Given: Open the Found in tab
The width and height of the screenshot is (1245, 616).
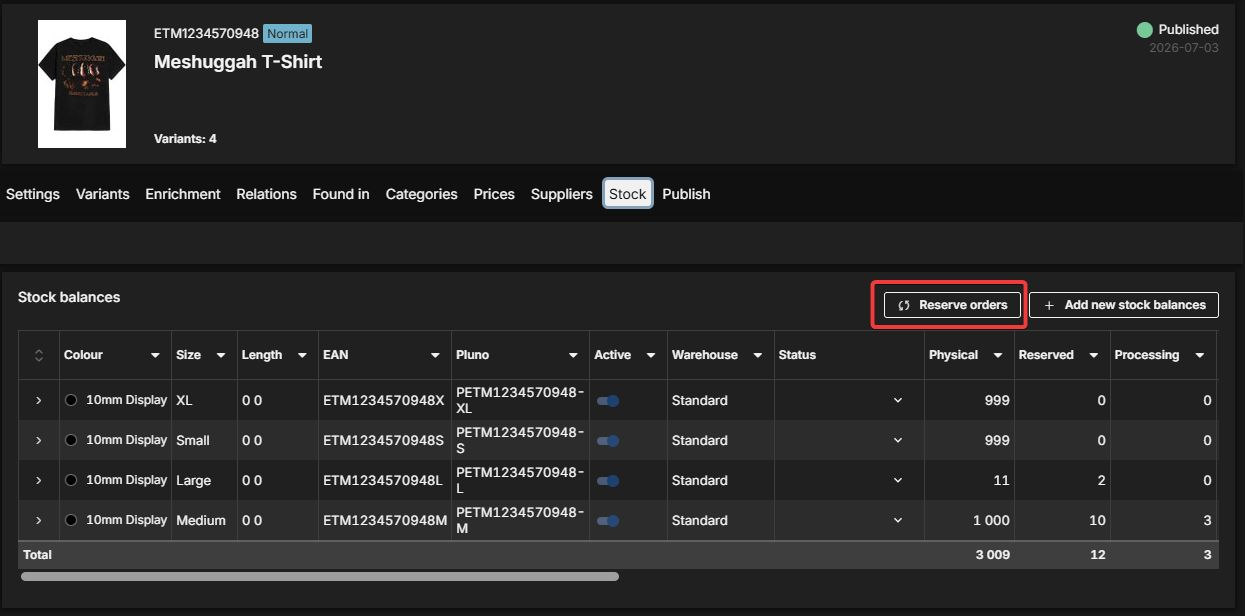Looking at the screenshot, I should [x=341, y=194].
